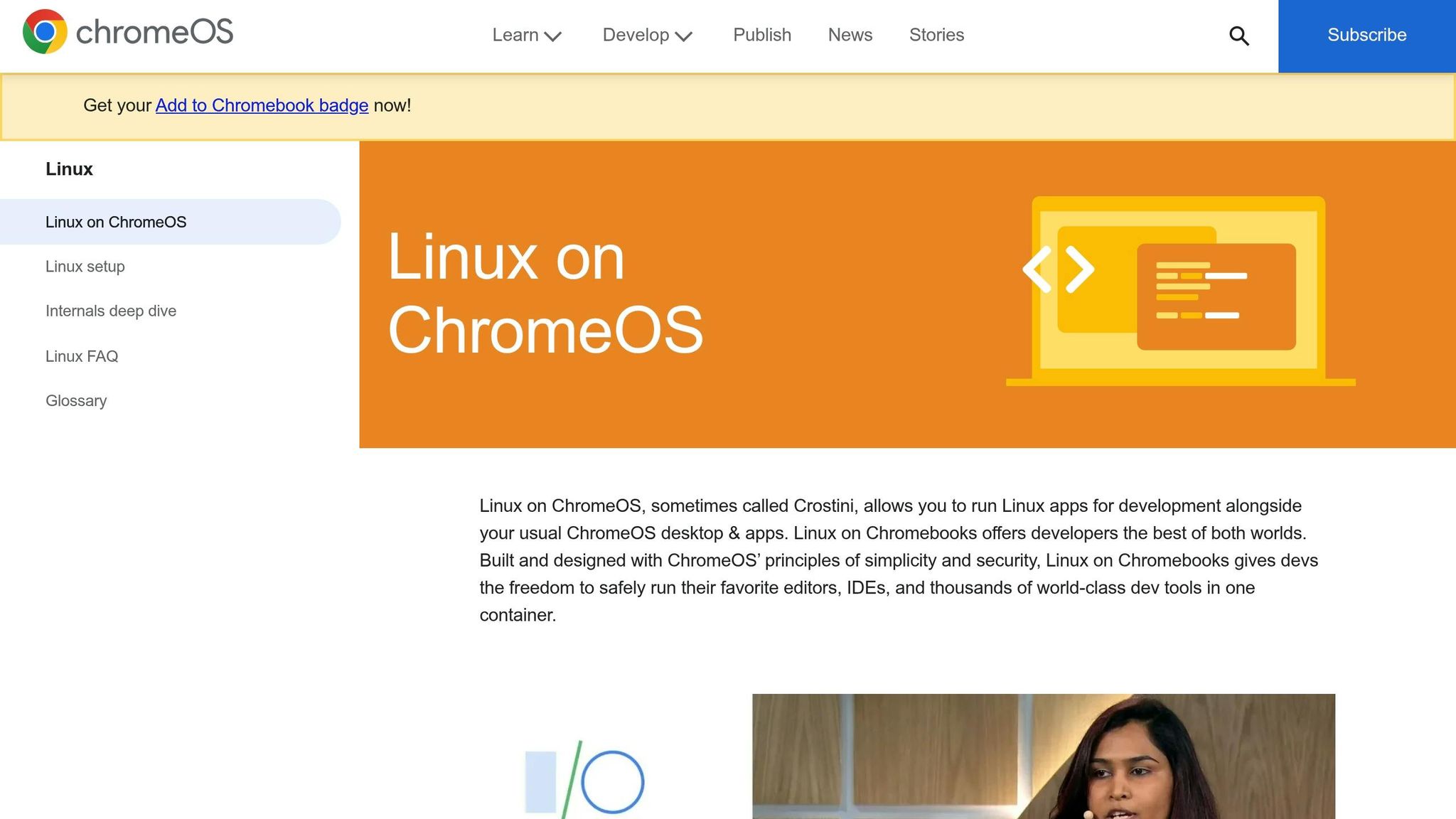
Task: Click the Google I/O logo image
Action: click(x=584, y=781)
